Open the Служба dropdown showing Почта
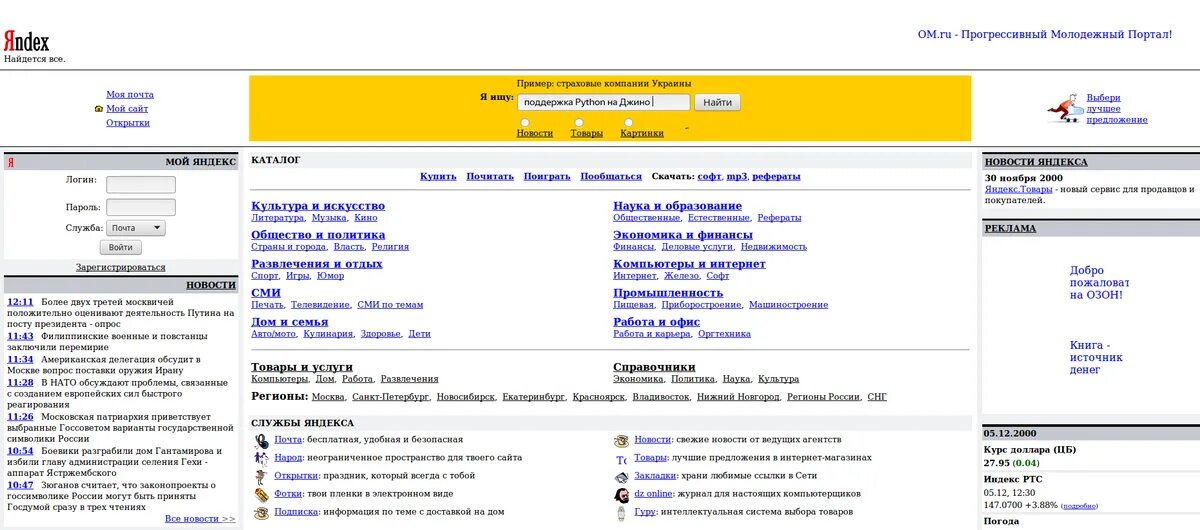1200x530 pixels. (136, 228)
